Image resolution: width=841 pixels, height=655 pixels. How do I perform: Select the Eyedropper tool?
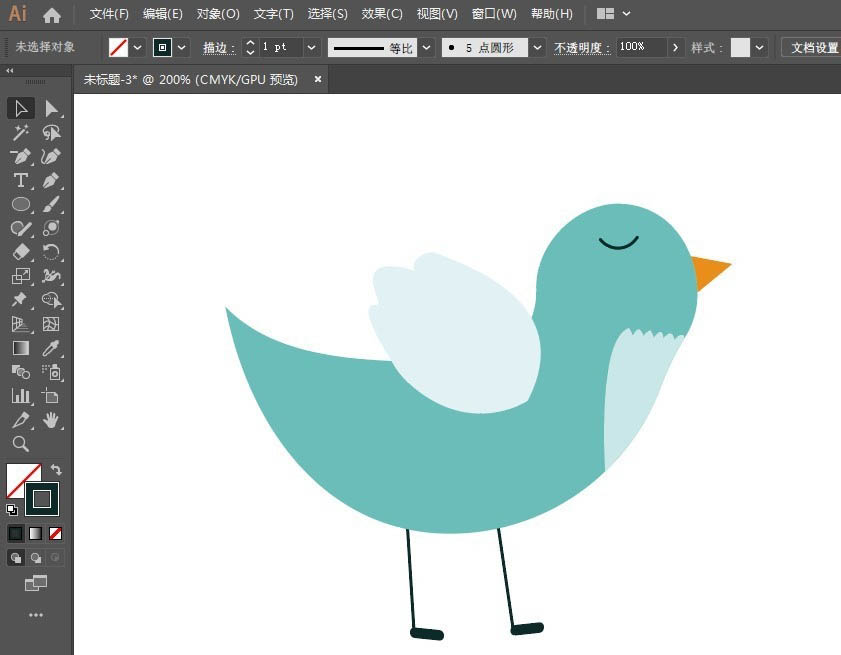(x=51, y=348)
